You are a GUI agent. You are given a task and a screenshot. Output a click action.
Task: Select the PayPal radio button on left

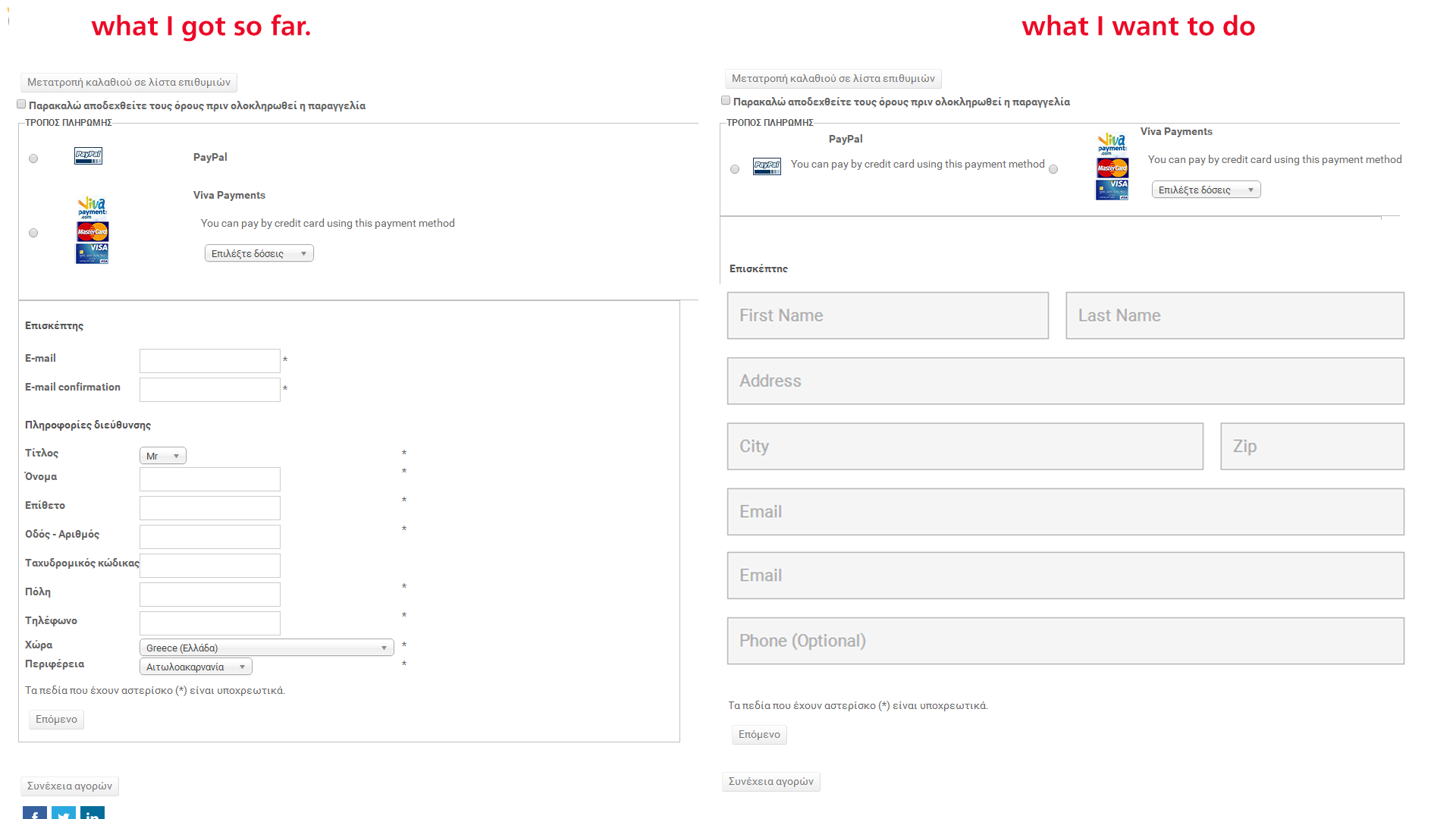[33, 158]
